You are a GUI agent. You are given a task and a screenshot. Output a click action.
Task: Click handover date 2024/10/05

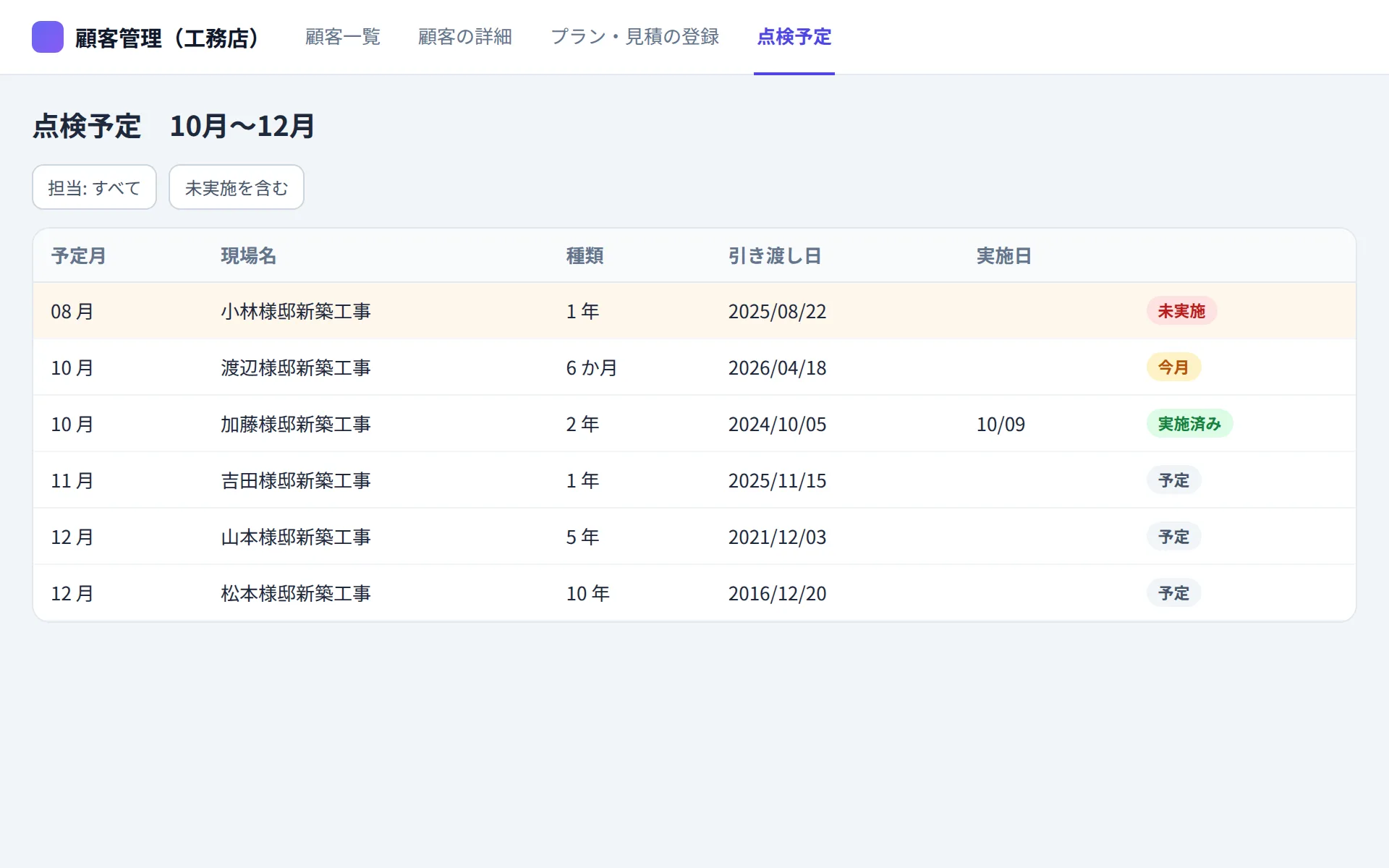777,425
